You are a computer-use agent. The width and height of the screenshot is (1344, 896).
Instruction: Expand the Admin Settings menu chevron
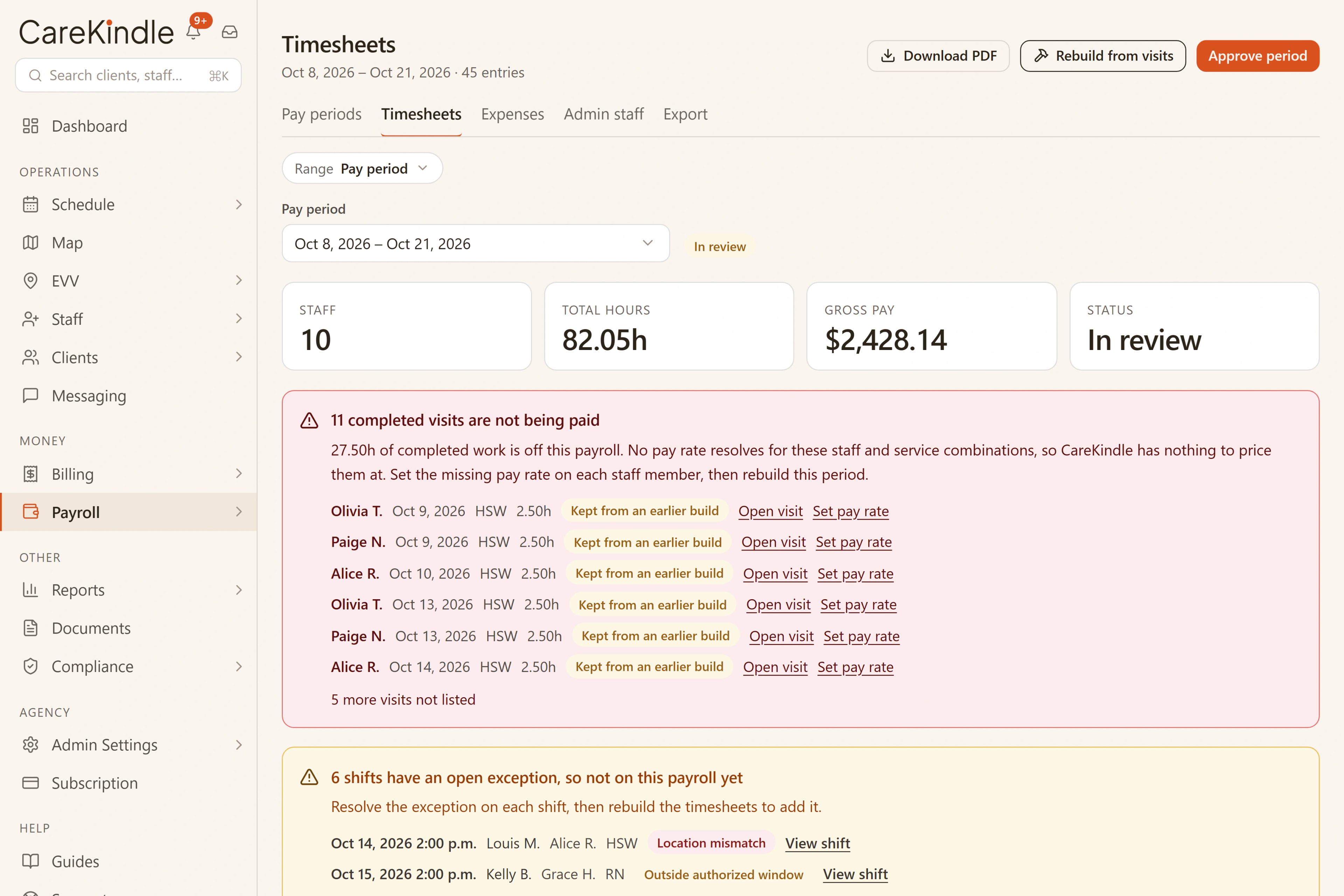pos(239,744)
